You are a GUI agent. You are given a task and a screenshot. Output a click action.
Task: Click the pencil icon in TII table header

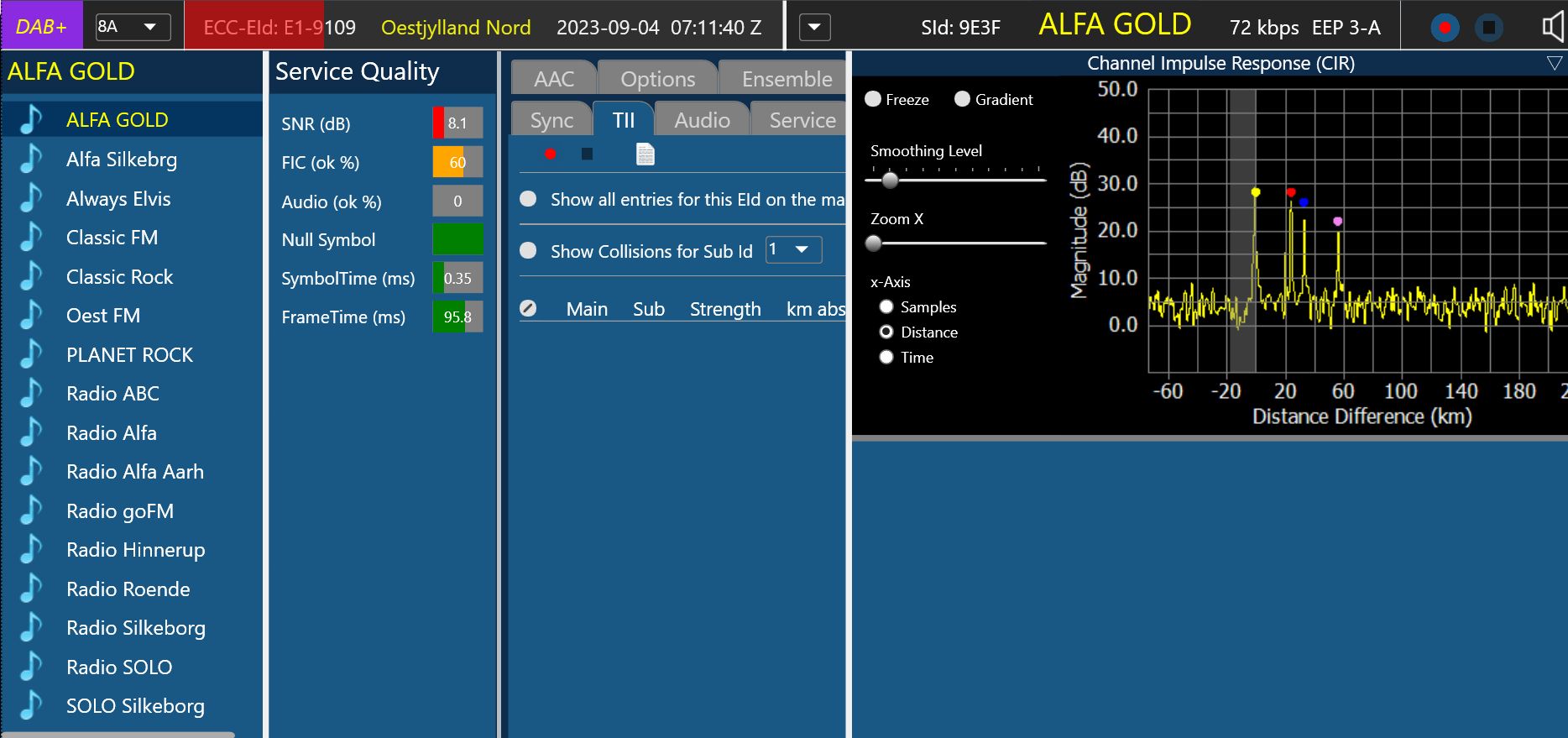pyautogui.click(x=528, y=308)
